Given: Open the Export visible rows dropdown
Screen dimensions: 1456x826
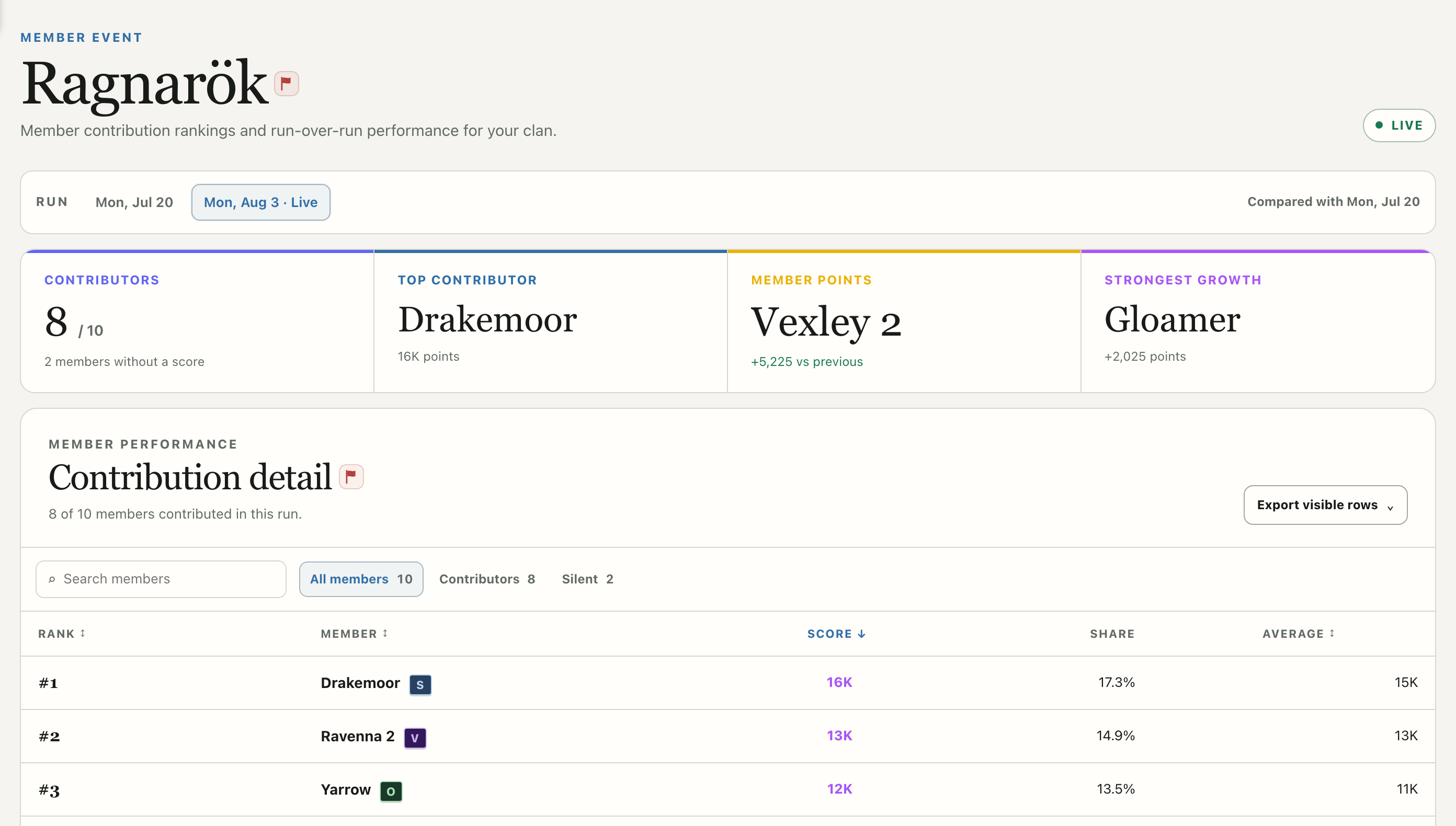Looking at the screenshot, I should tap(1325, 505).
